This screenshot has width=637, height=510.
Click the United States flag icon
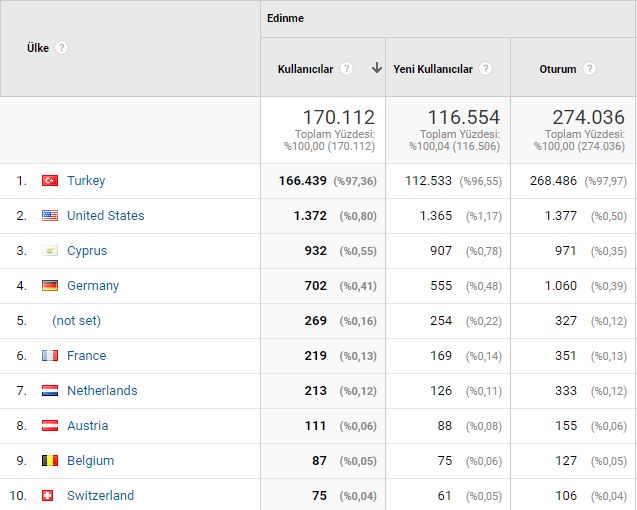click(50, 216)
